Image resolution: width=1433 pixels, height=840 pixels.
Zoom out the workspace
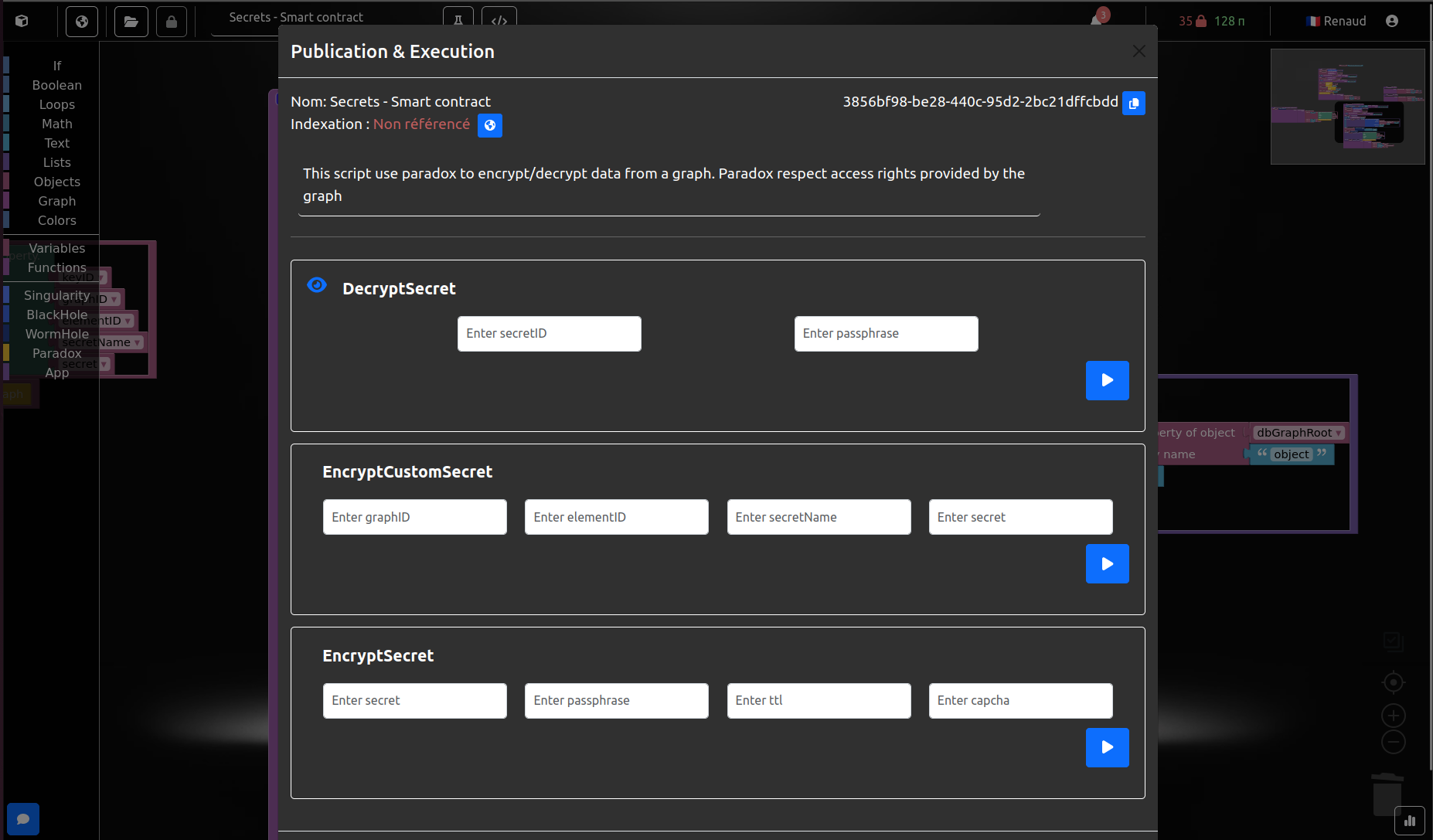1394,743
